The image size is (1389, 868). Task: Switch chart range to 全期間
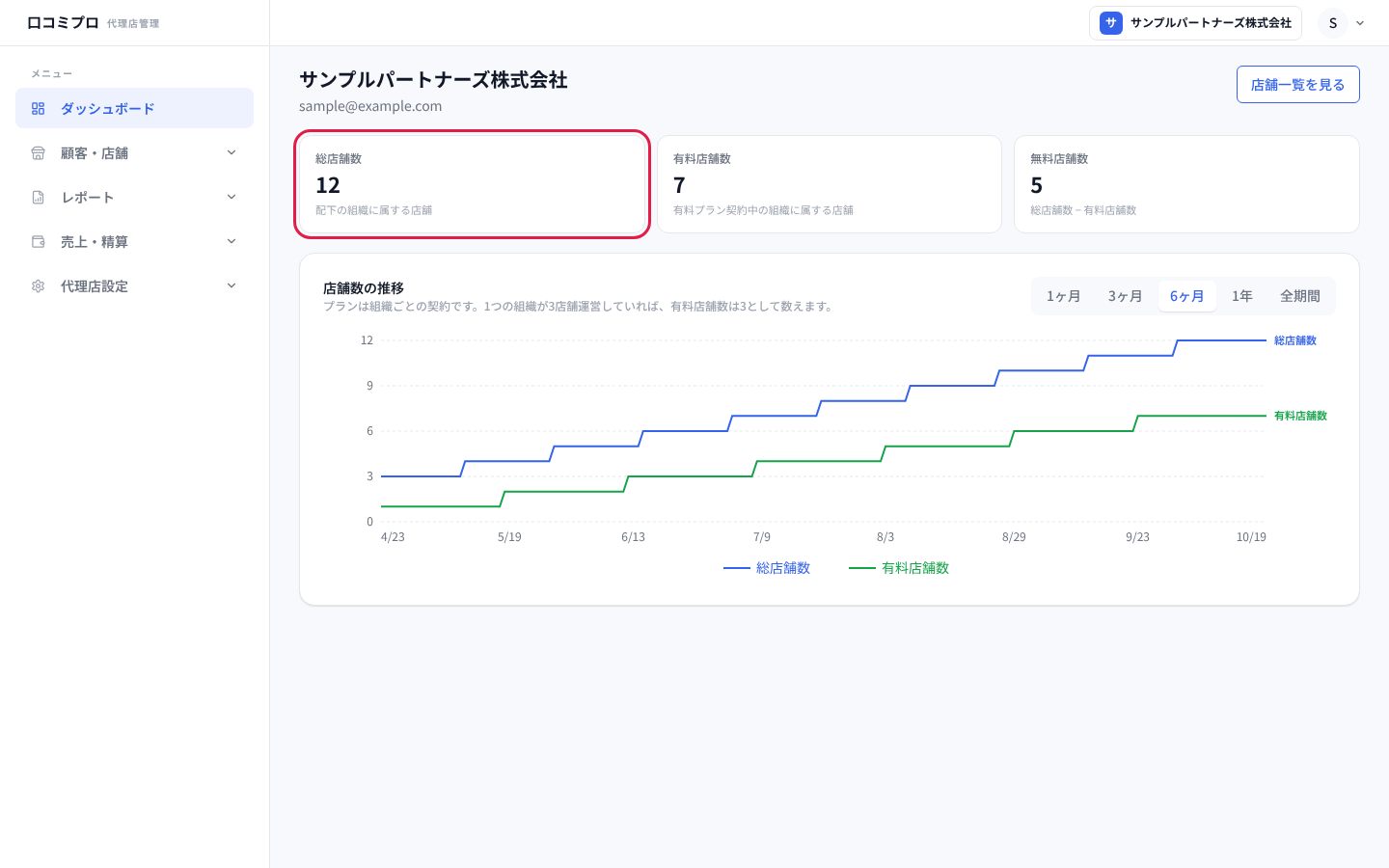coord(1300,296)
